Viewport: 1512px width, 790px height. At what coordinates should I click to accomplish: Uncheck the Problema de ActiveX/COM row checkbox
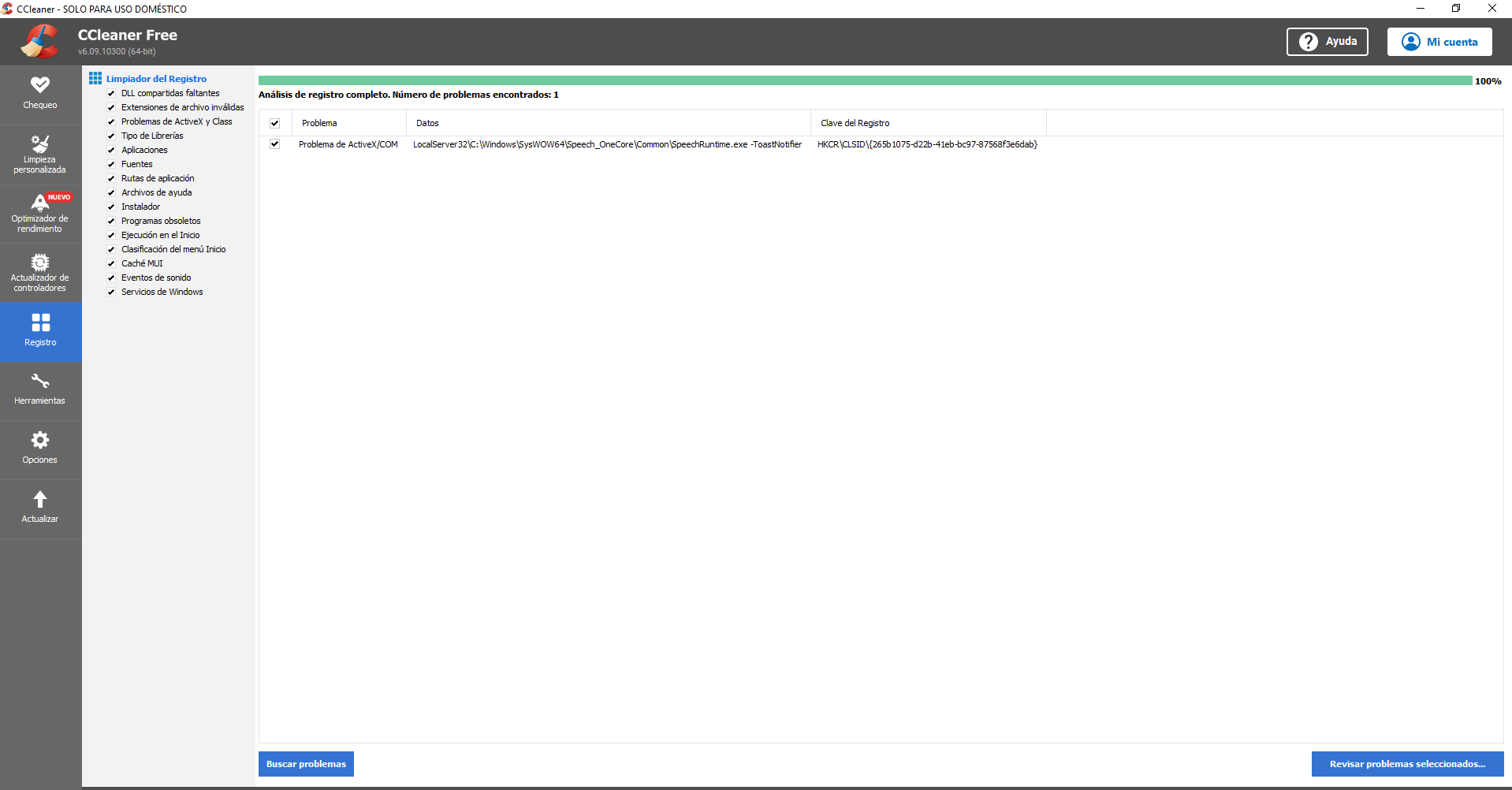tap(274, 144)
